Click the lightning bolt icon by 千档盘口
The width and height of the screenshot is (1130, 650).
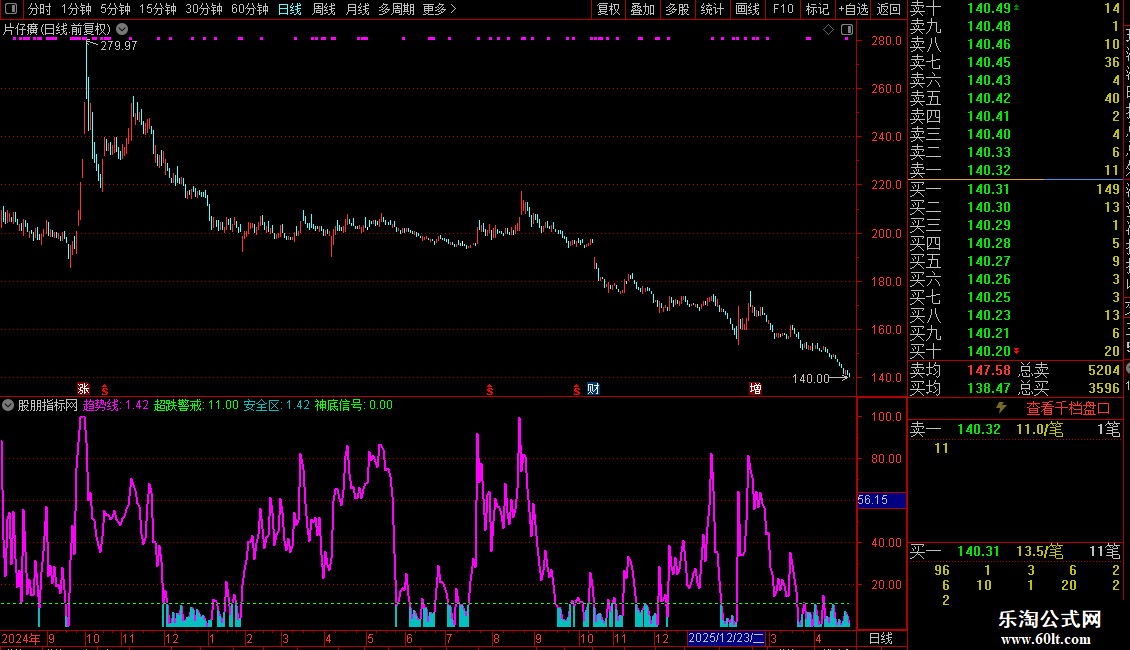coord(1001,408)
